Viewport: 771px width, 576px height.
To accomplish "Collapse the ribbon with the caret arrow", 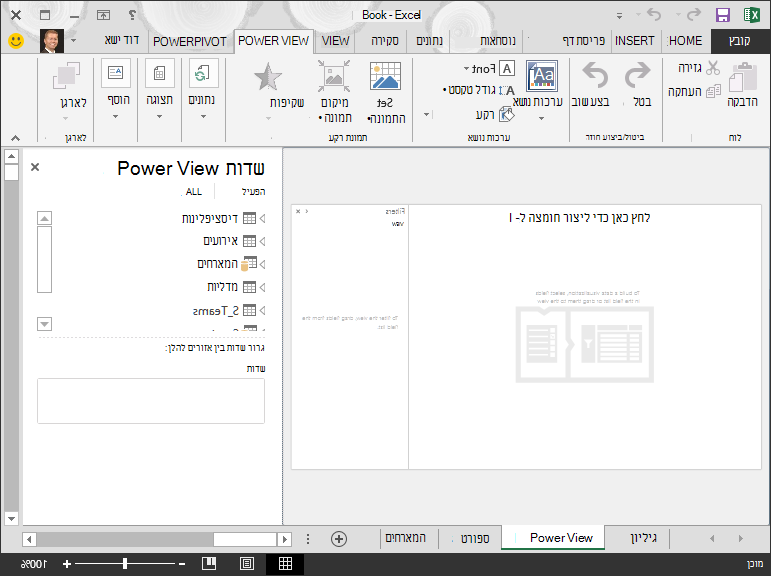I will (15, 138).
